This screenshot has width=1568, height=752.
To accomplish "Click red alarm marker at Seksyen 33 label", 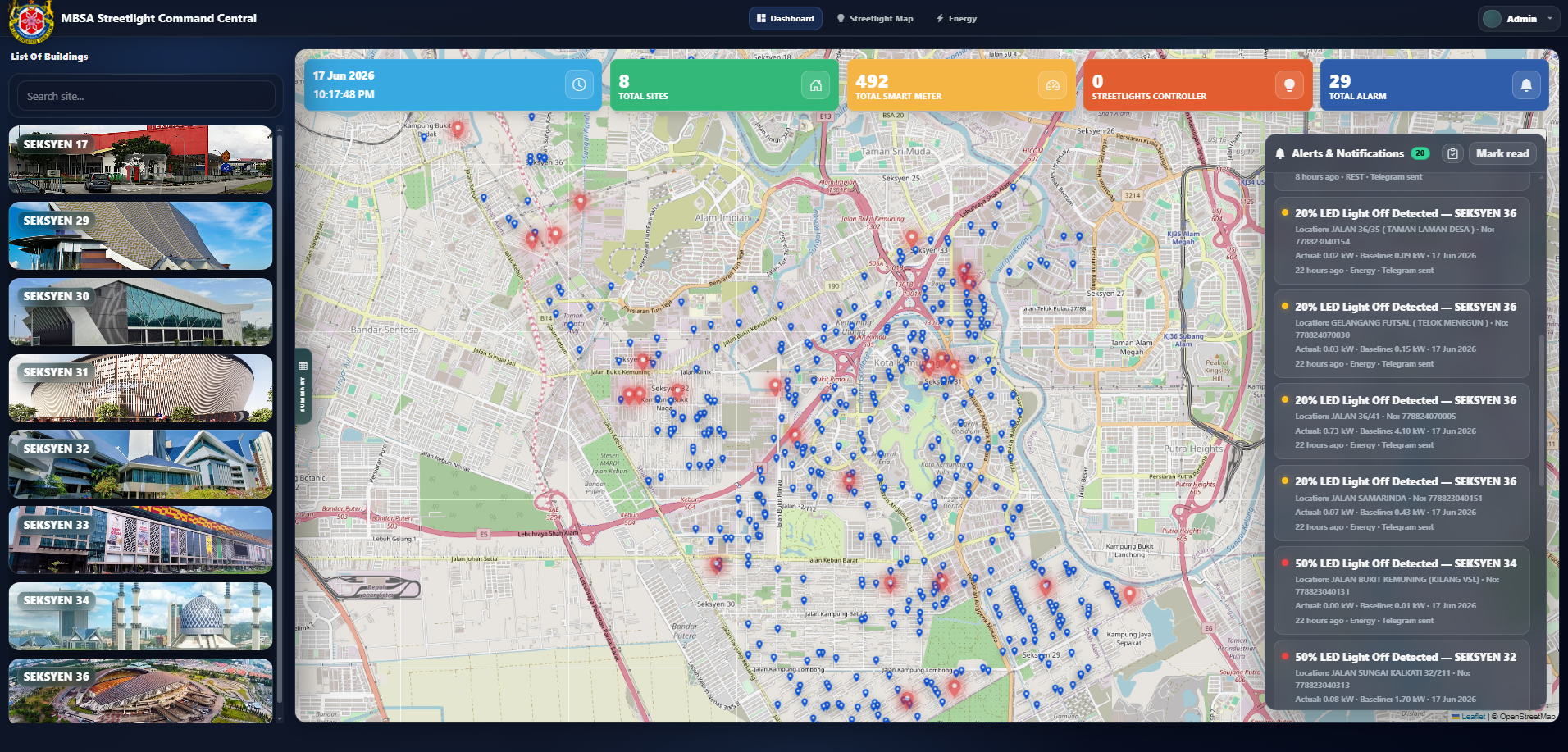I will (x=911, y=238).
